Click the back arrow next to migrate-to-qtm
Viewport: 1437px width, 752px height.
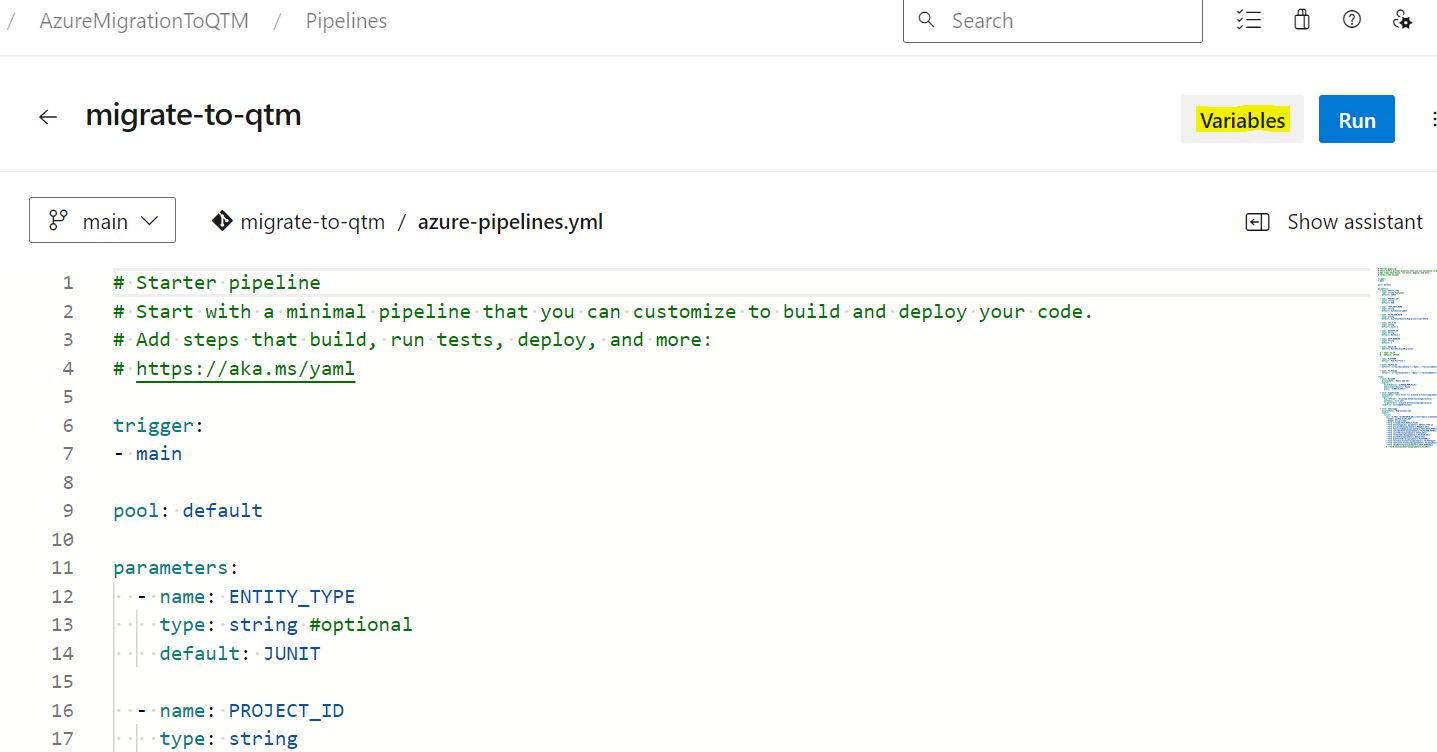pos(48,116)
